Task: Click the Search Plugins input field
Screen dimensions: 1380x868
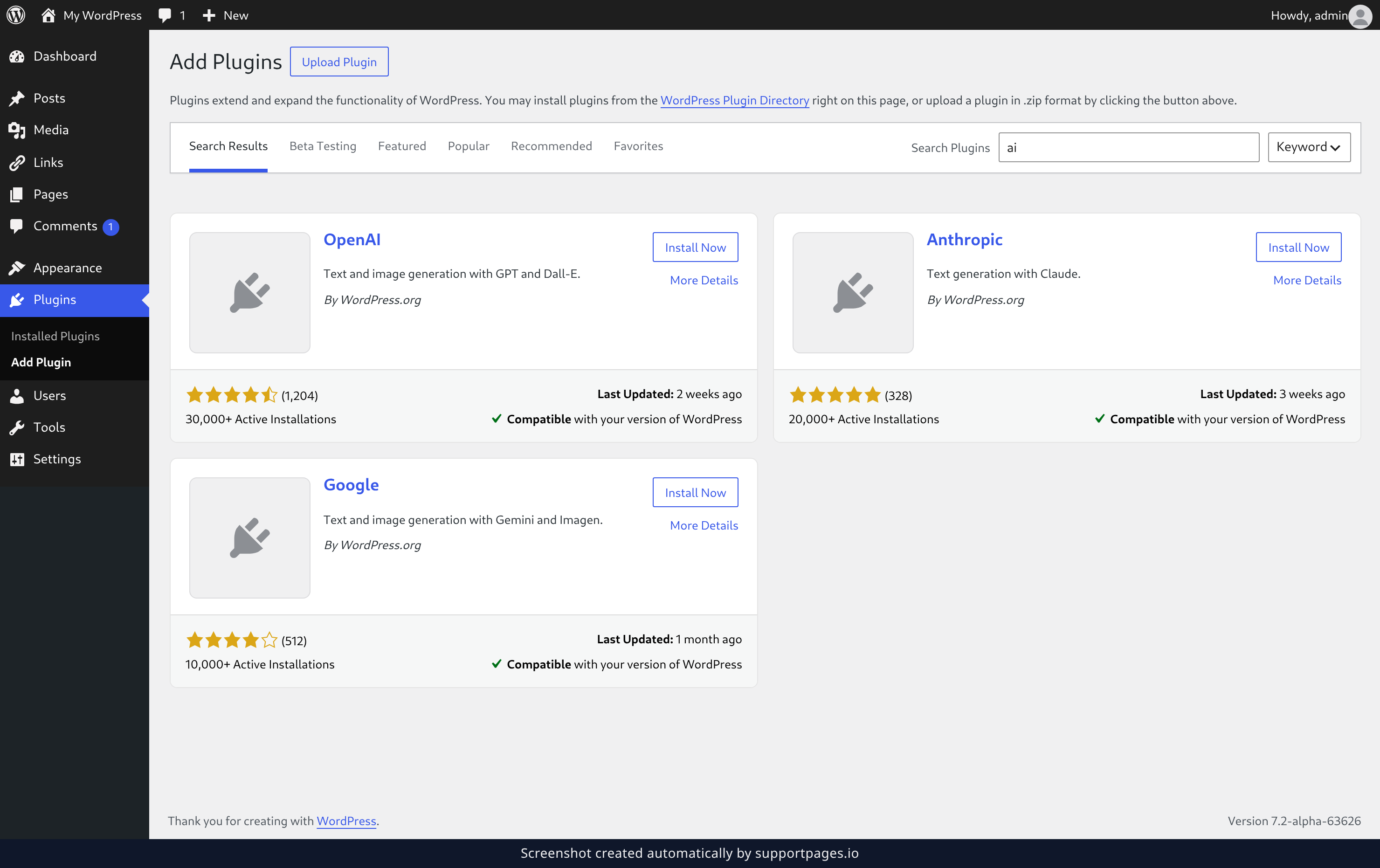Action: pyautogui.click(x=1128, y=147)
